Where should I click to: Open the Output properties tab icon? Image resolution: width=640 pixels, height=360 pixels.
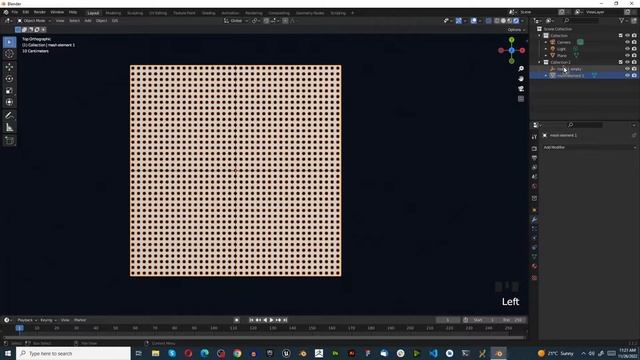[534, 158]
